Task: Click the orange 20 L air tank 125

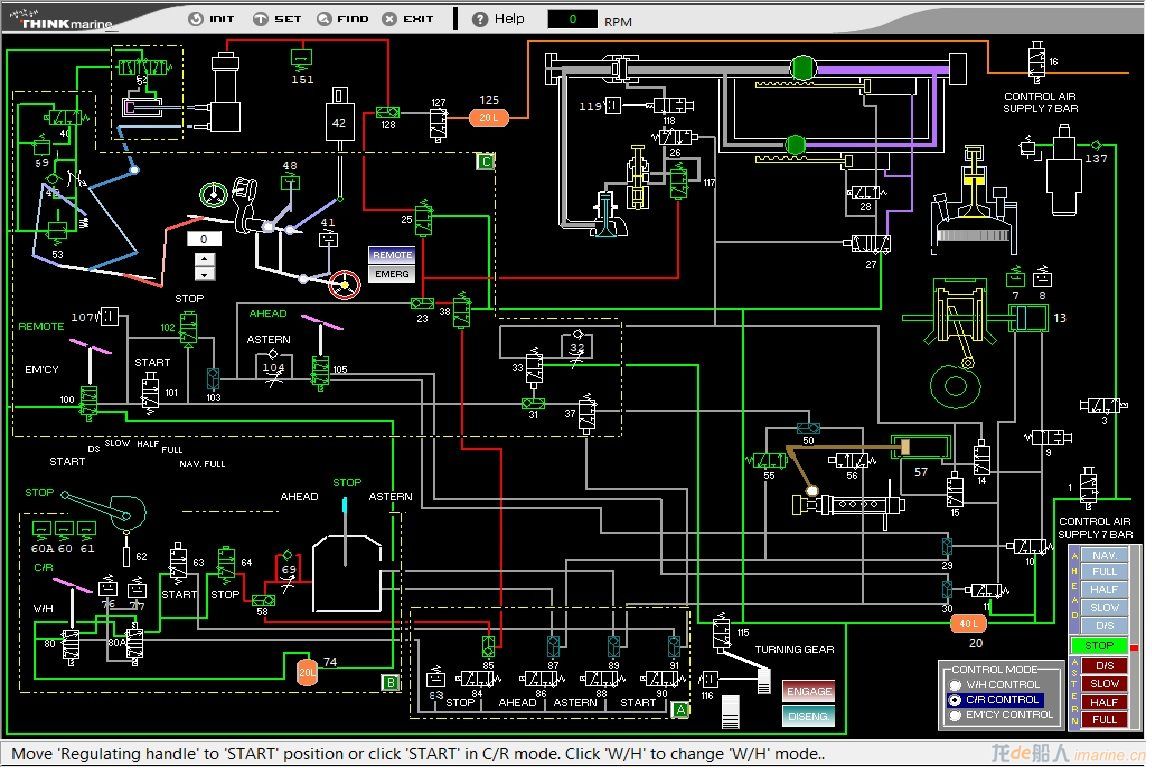Action: click(x=489, y=118)
